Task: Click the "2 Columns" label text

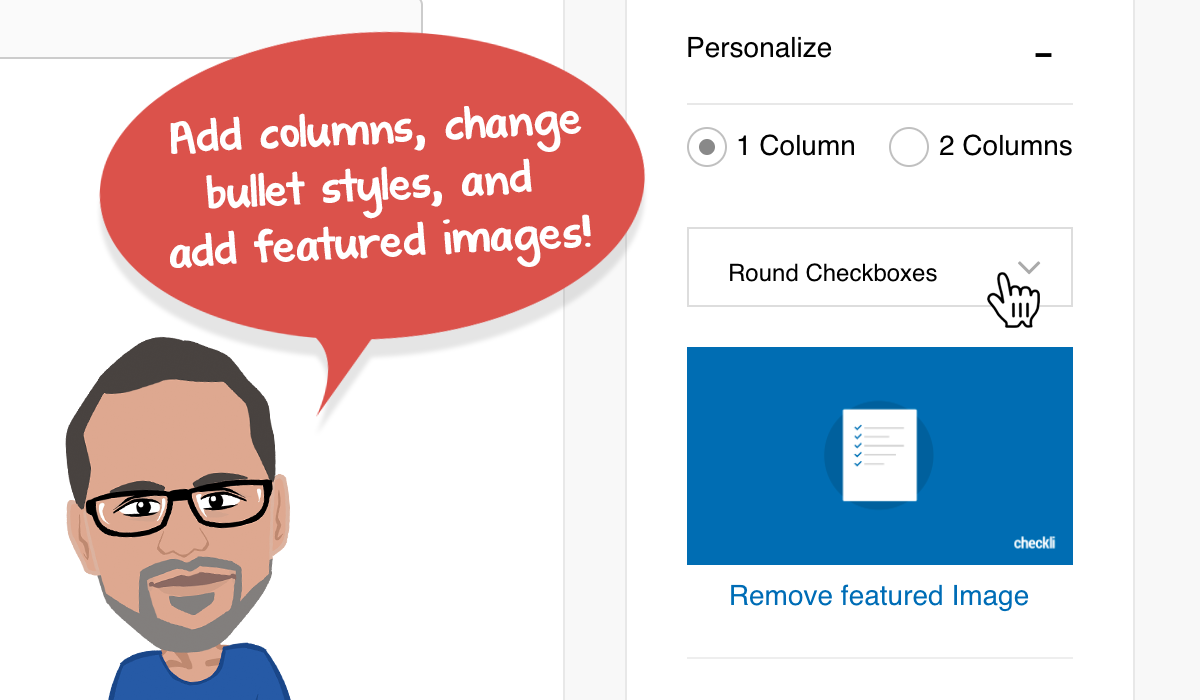Action: pyautogui.click(x=1005, y=147)
